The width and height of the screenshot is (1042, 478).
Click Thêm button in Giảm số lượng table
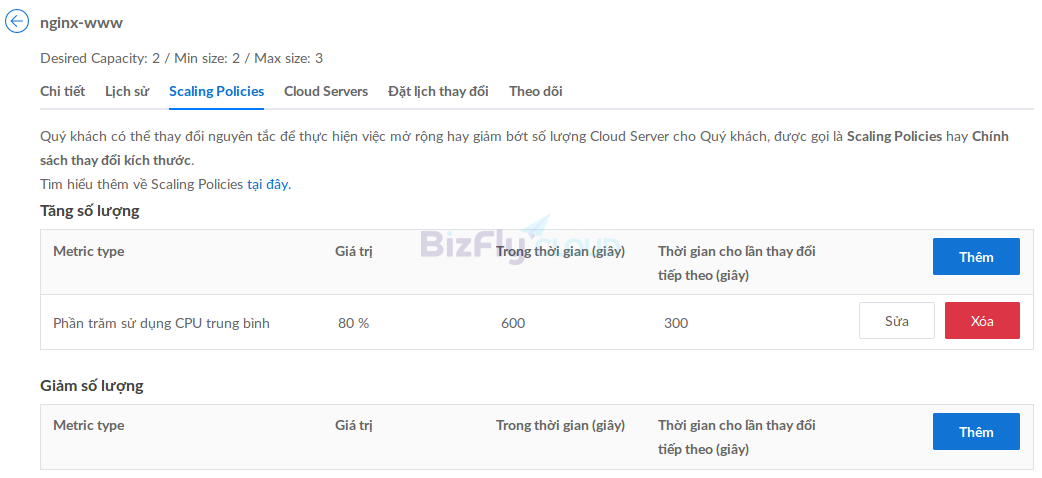[x=976, y=431]
